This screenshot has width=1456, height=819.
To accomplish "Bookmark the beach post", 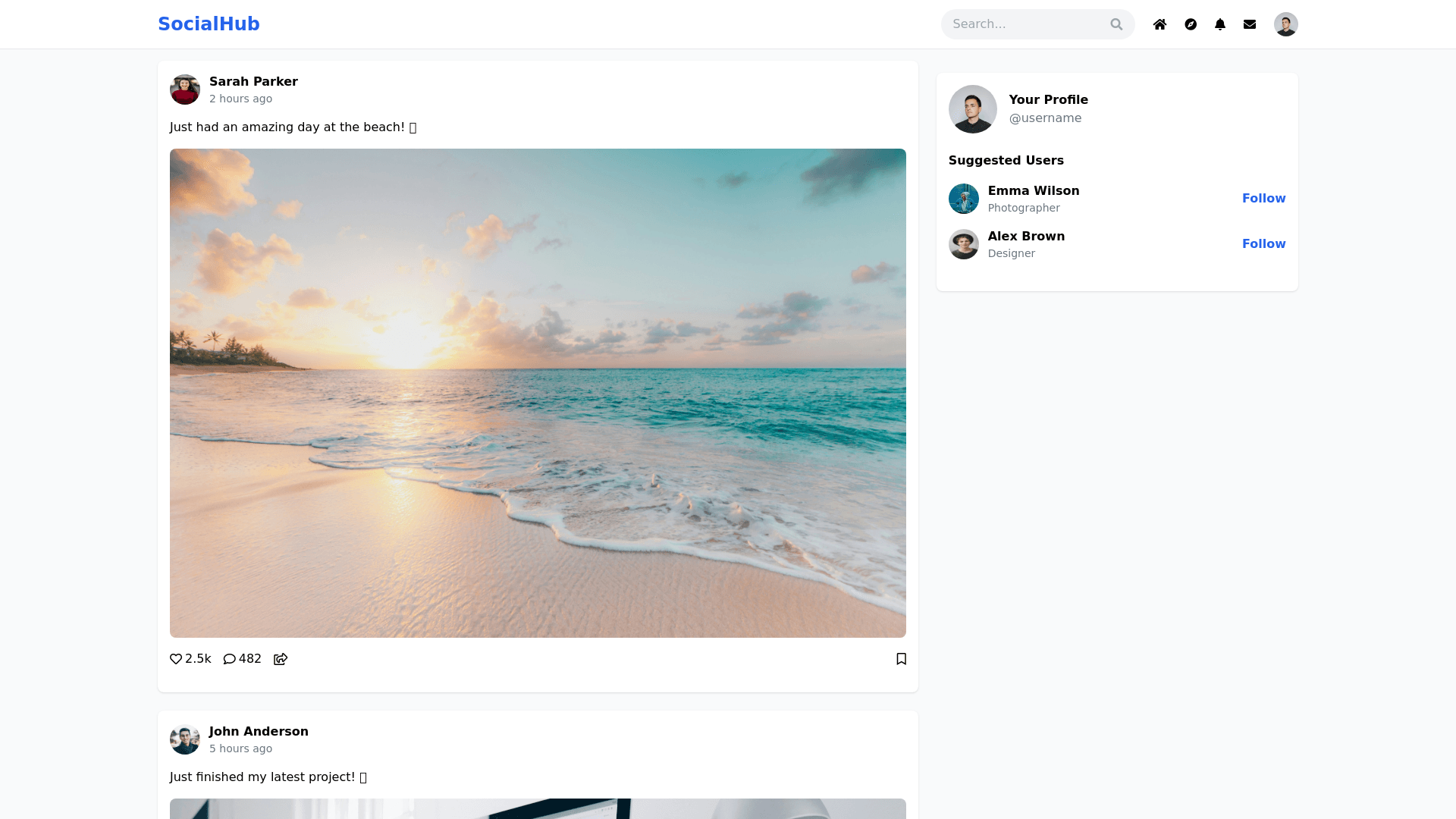I will pyautogui.click(x=901, y=659).
